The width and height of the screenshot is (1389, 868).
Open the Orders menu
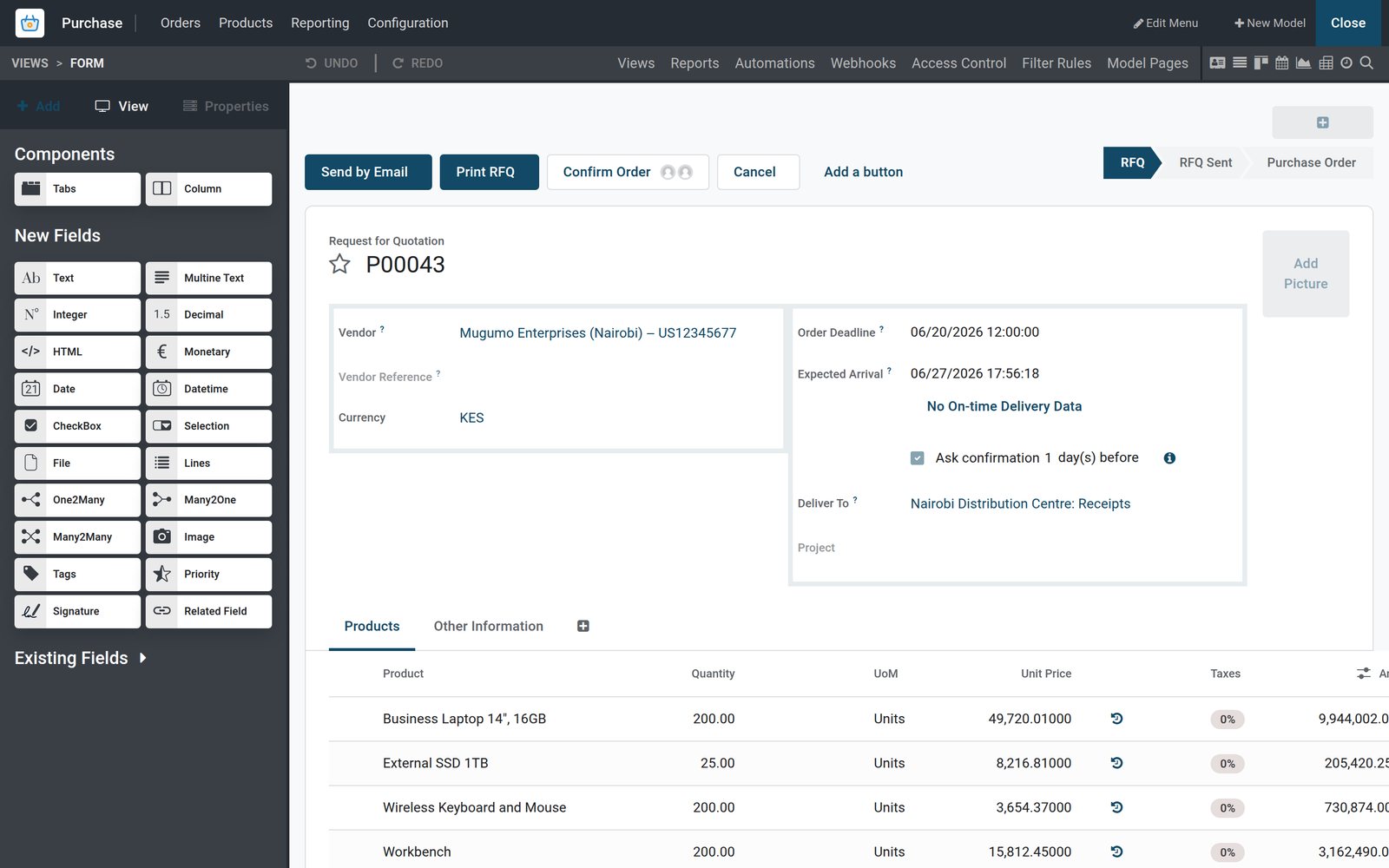(x=181, y=23)
